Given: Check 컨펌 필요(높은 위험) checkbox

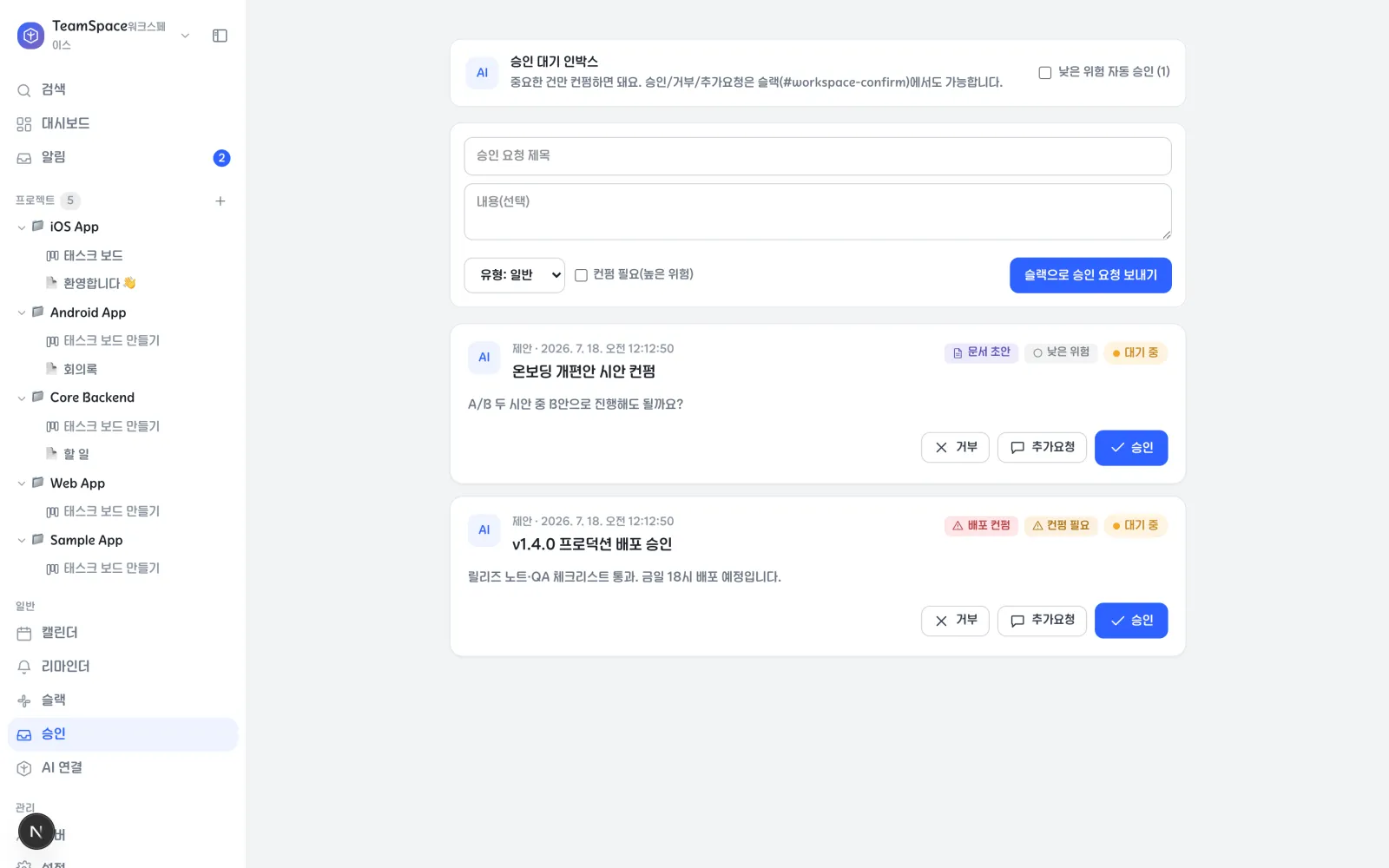Looking at the screenshot, I should pos(582,275).
